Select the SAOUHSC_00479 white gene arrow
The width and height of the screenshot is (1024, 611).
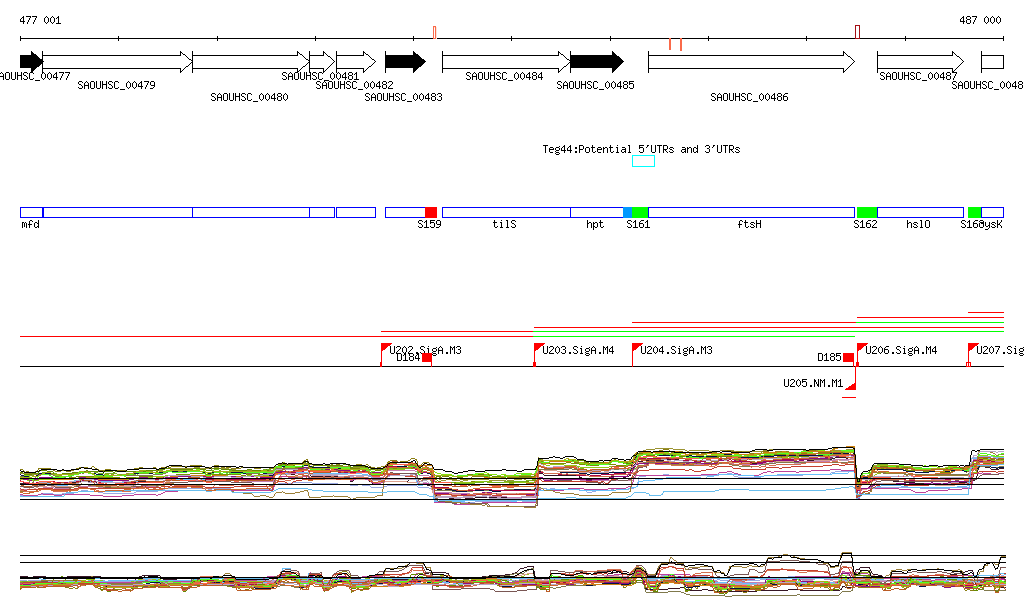pyautogui.click(x=116, y=62)
